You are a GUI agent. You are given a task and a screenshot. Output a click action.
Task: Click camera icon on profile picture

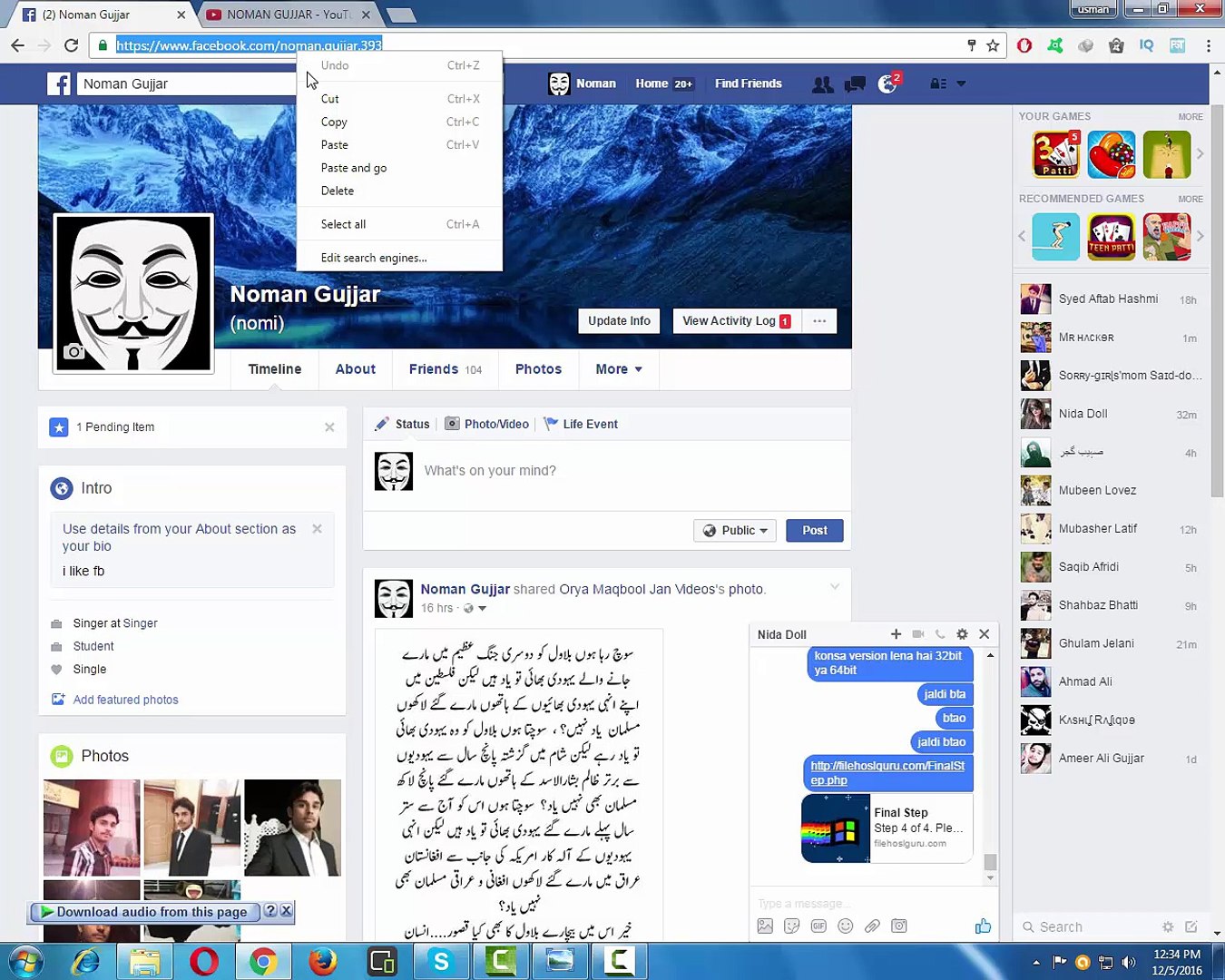click(x=74, y=351)
